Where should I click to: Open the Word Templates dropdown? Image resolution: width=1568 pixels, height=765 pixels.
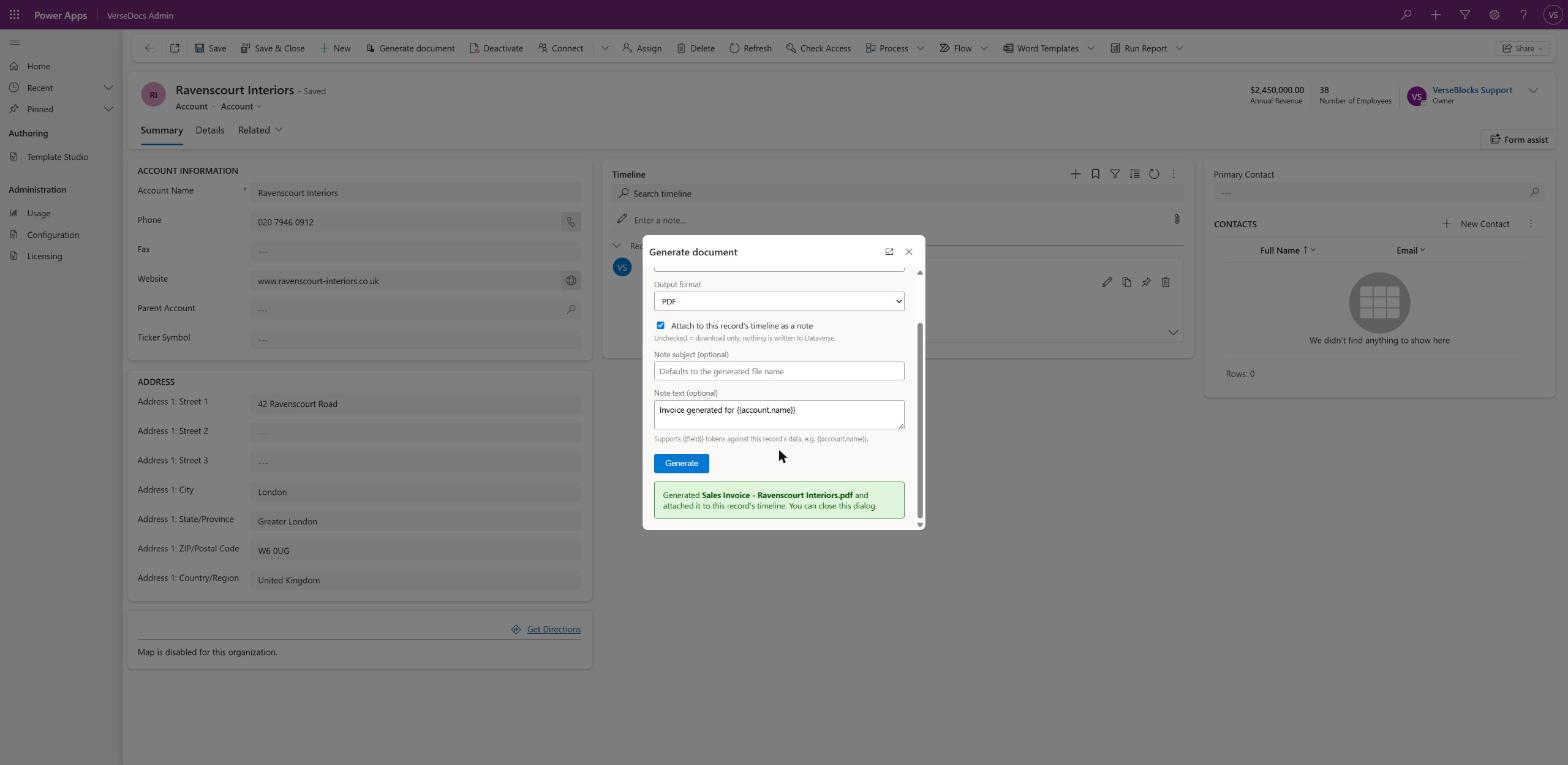(1047, 48)
